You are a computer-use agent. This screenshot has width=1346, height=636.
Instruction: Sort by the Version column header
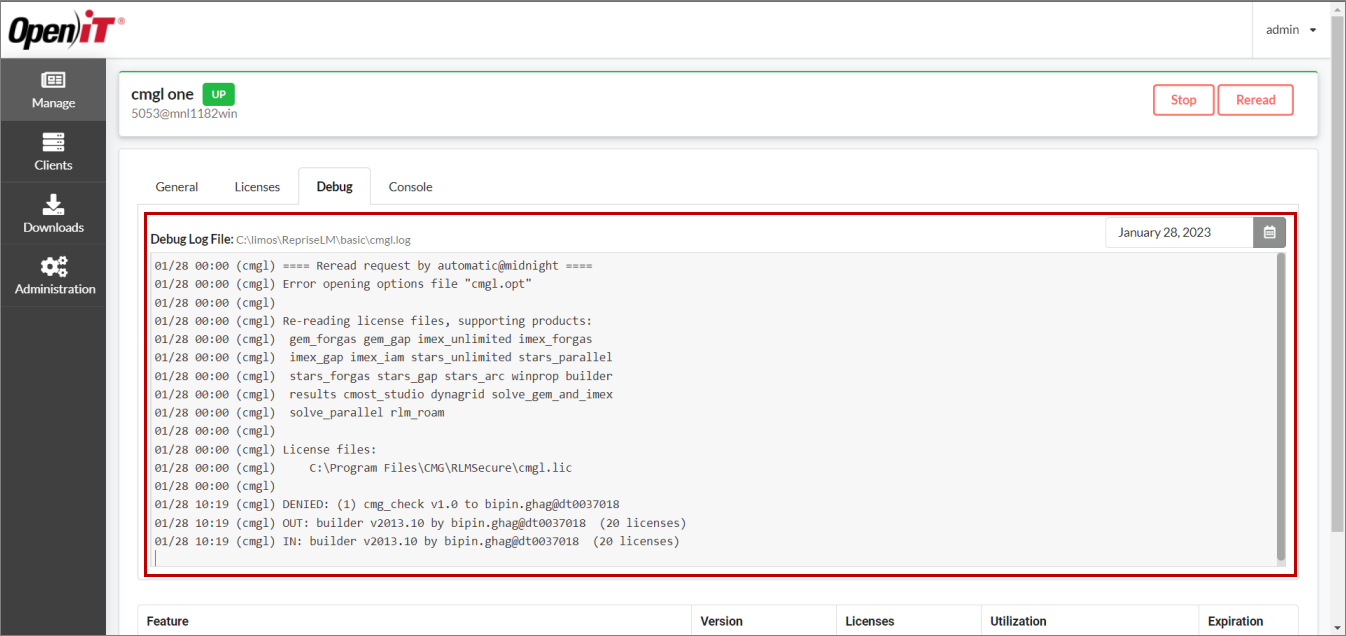click(x=763, y=621)
